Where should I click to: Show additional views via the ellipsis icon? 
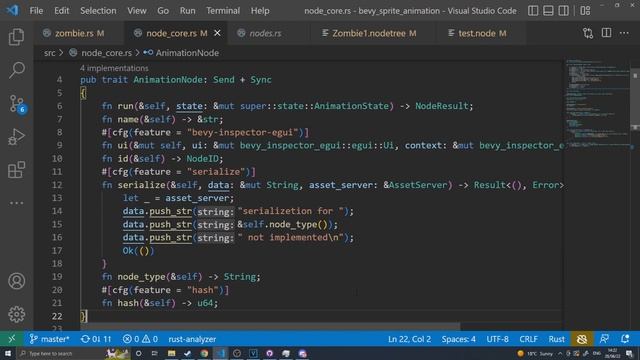pyautogui.click(x=16, y=203)
